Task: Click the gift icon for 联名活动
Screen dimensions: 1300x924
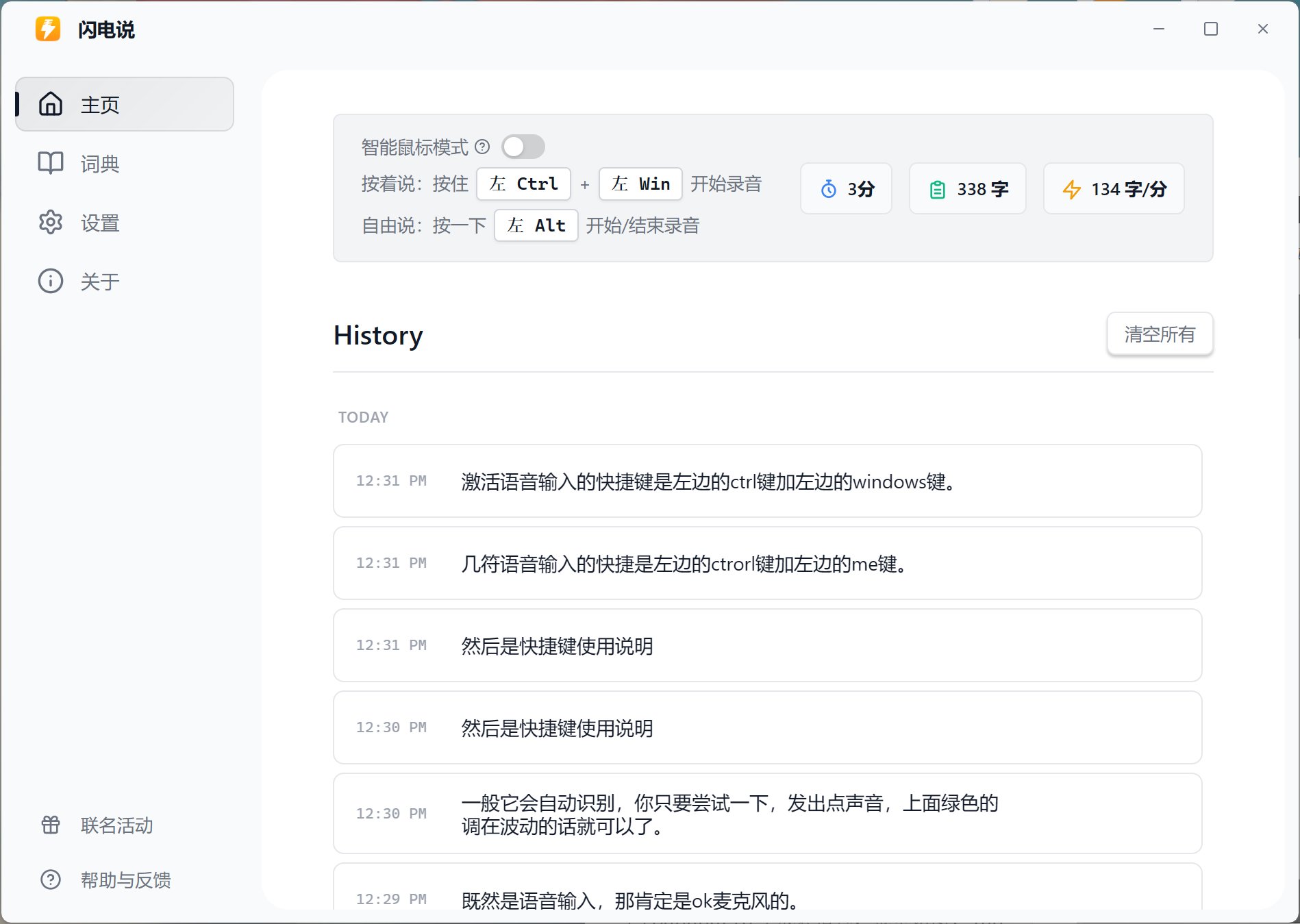Action: click(51, 825)
